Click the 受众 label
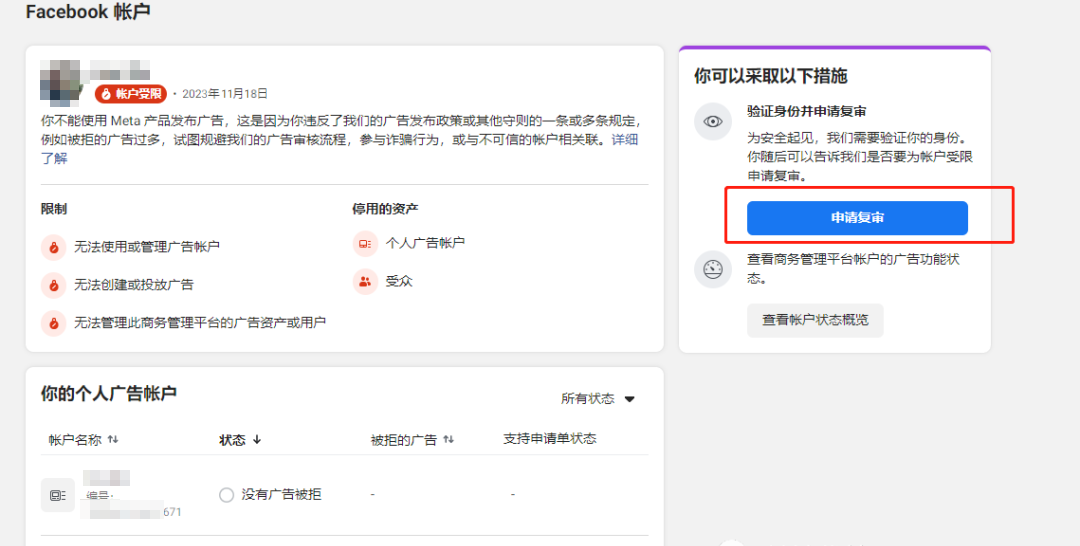Screen dimensions: 1080x546 point(399,281)
